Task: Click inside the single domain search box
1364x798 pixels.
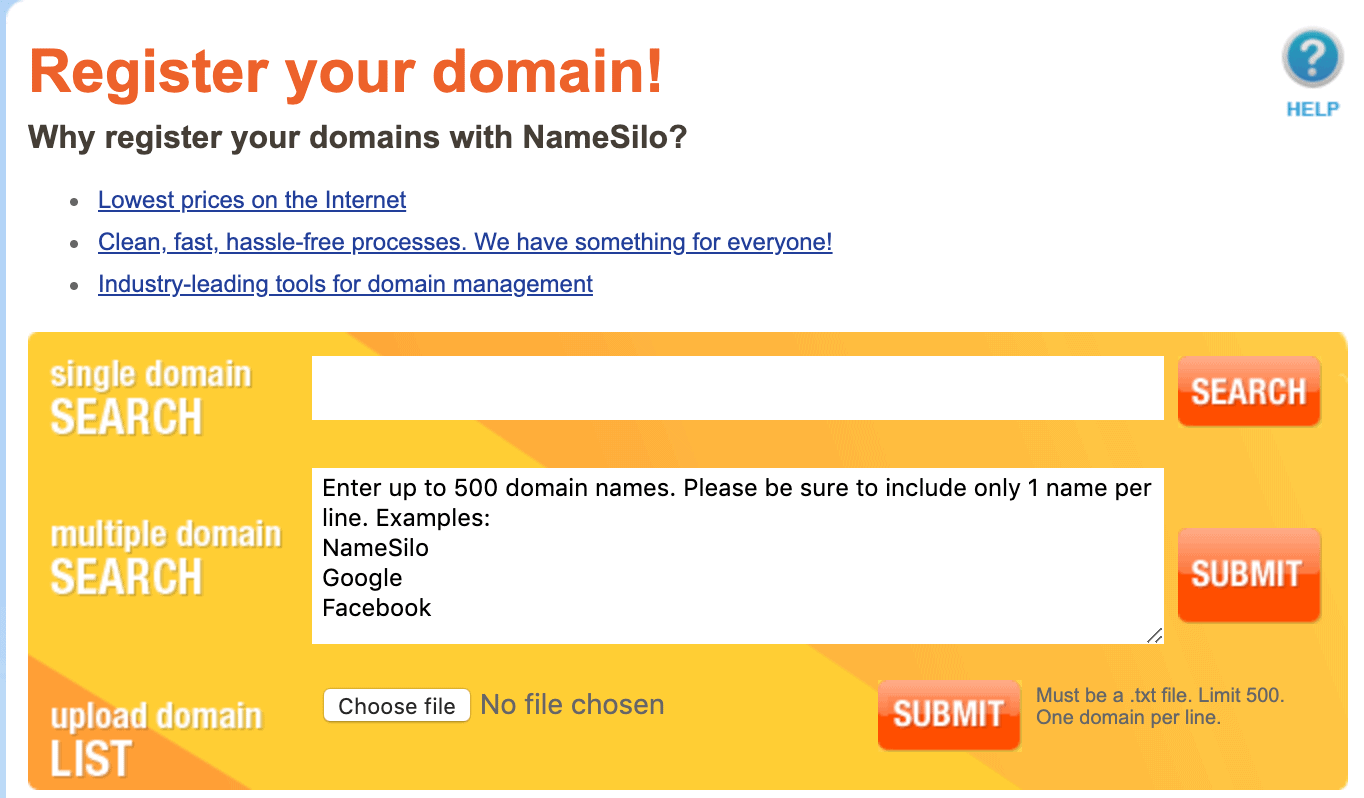Action: click(738, 388)
